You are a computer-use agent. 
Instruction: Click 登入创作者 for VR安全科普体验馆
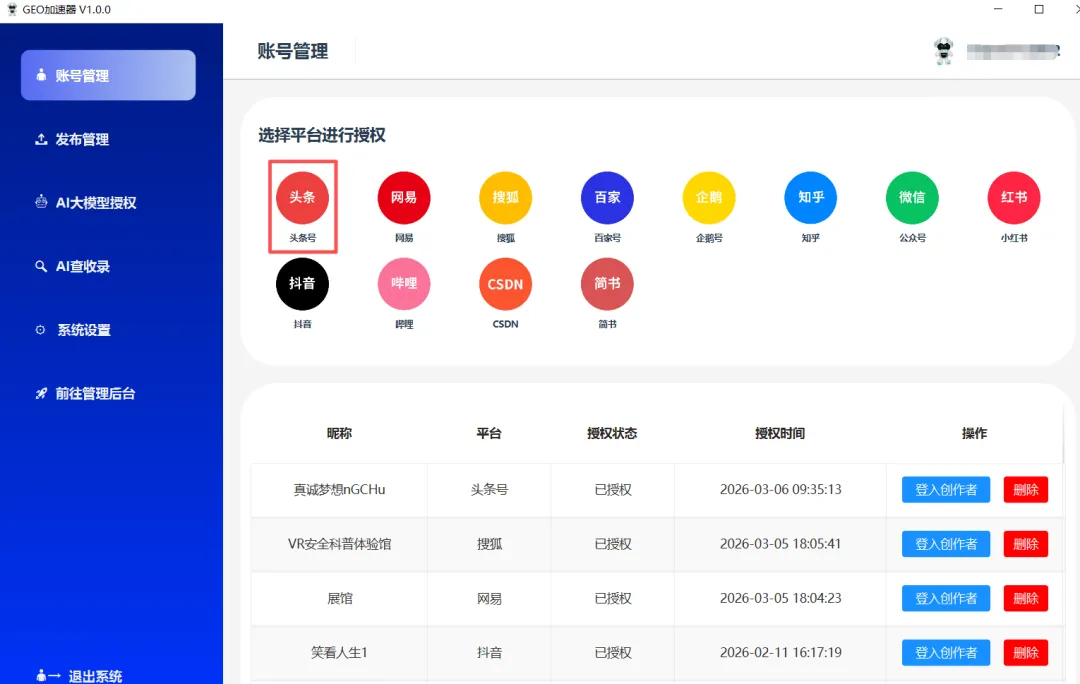(946, 544)
